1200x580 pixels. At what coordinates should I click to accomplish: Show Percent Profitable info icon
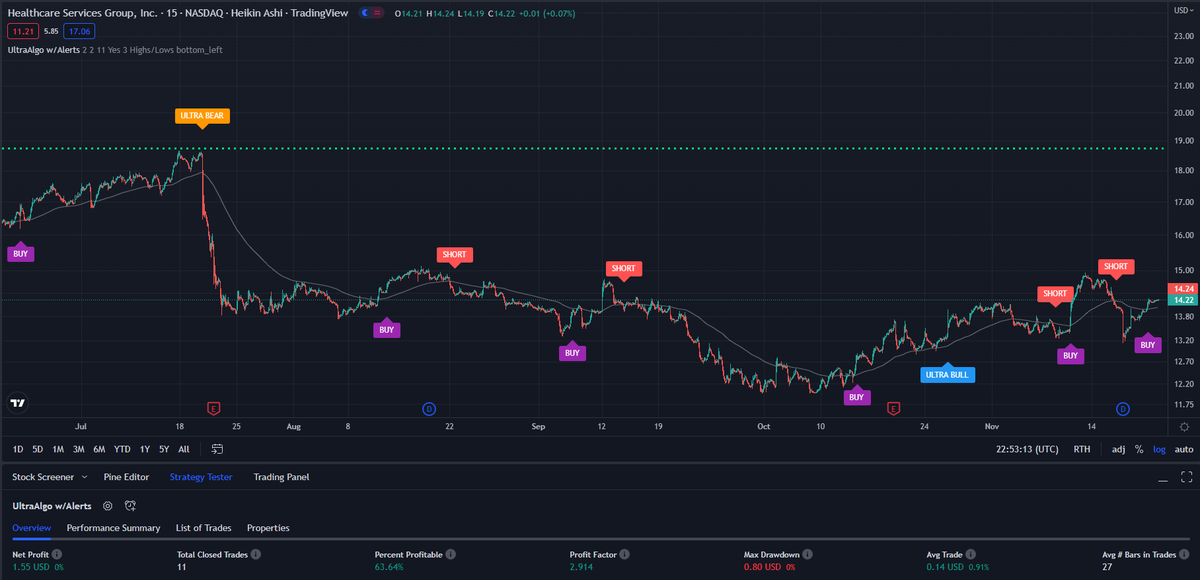[x=451, y=553]
